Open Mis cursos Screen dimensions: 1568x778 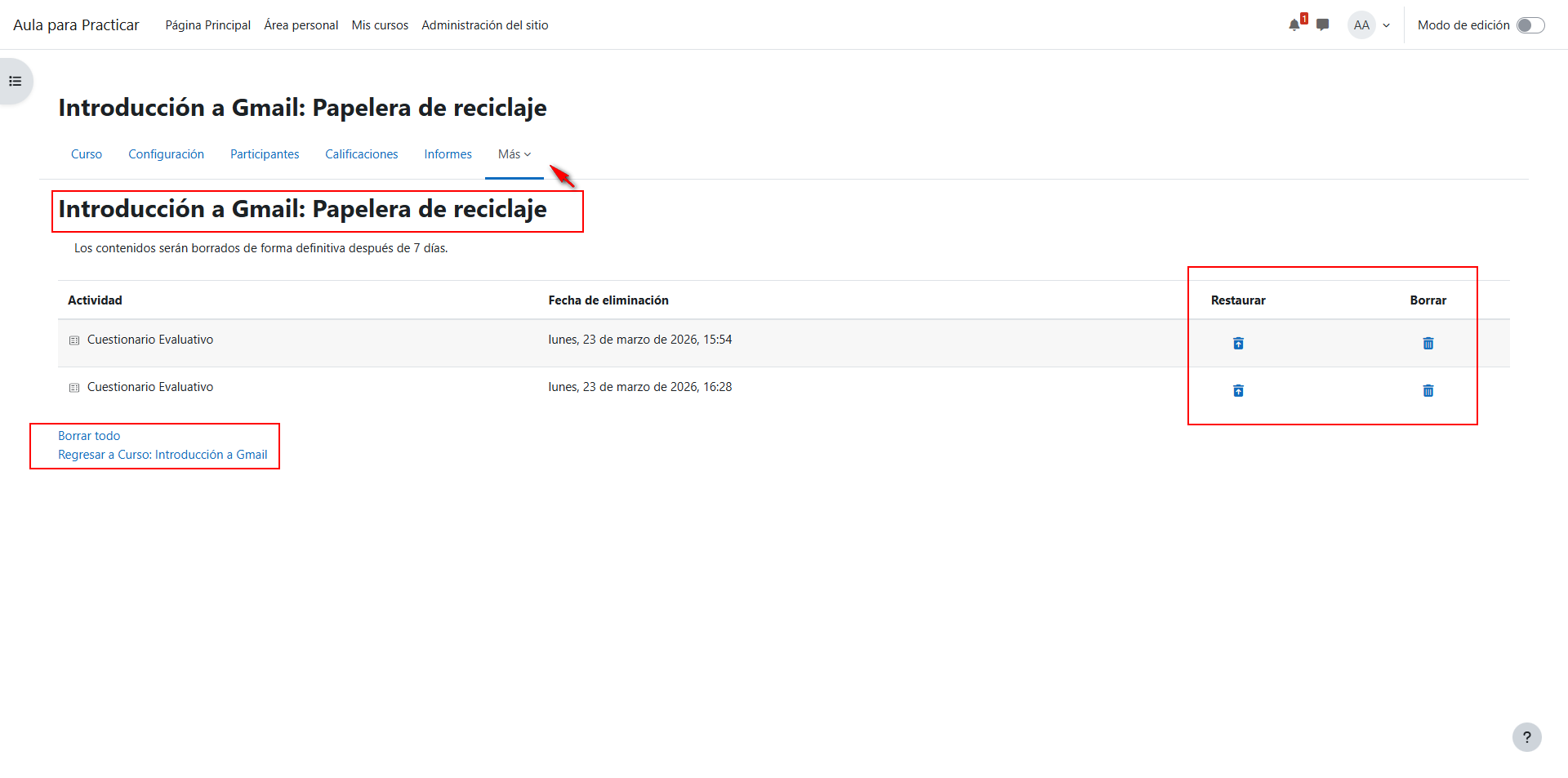380,25
